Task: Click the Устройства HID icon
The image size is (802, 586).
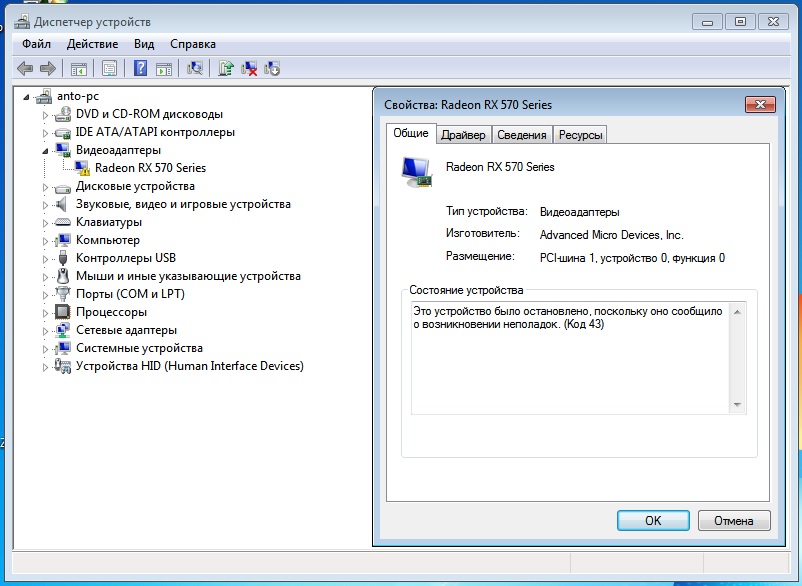Action: click(x=63, y=366)
